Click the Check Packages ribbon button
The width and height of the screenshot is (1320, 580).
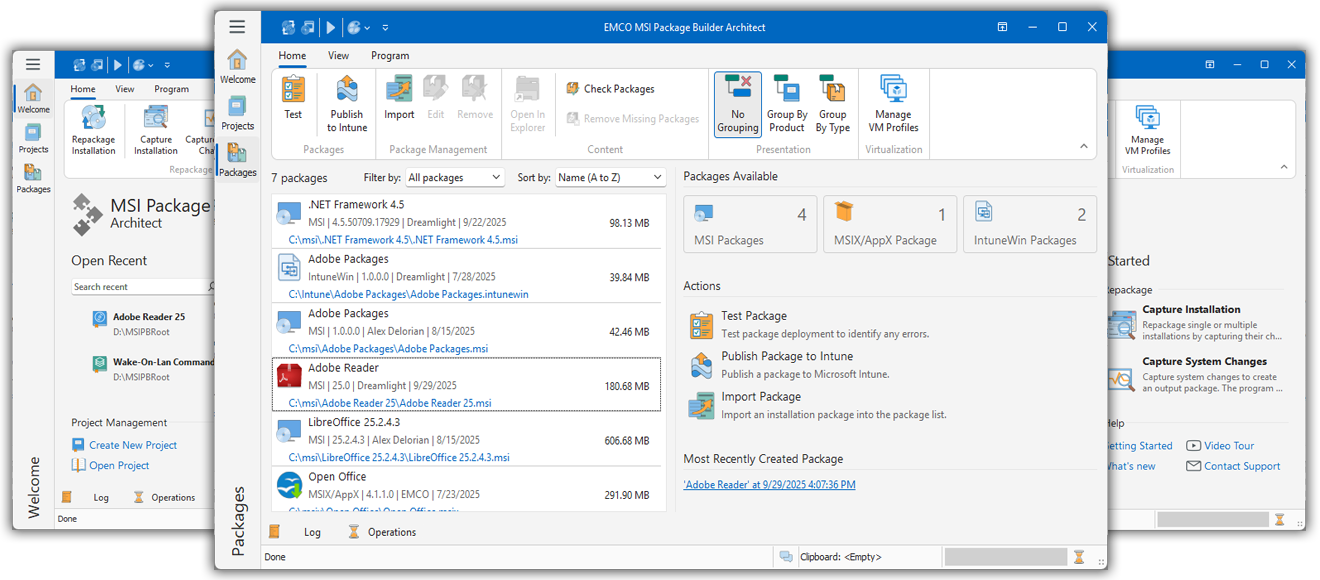click(610, 89)
